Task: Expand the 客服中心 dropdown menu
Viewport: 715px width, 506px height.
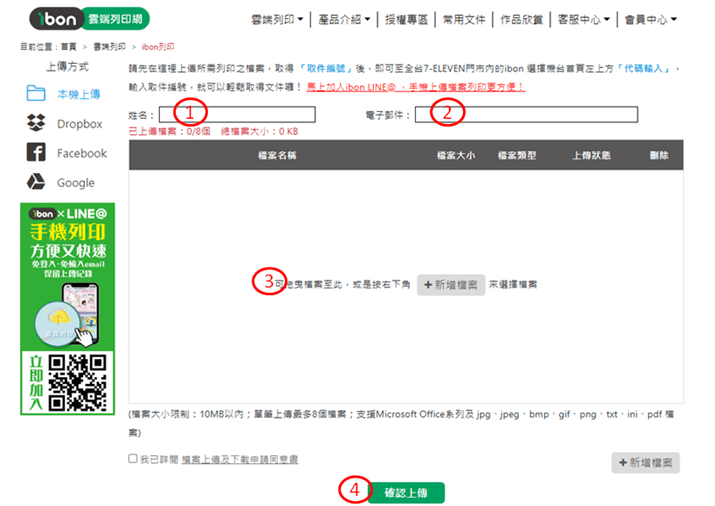Action: click(584, 20)
